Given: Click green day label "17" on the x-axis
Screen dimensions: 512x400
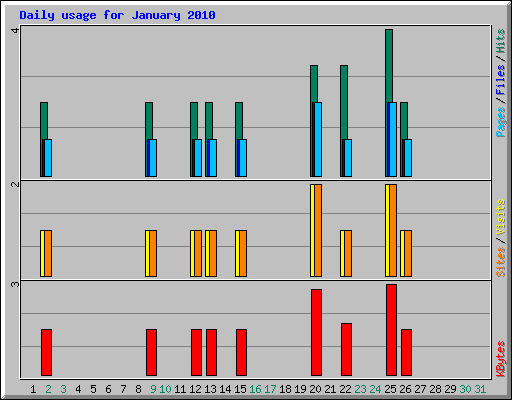Looking at the screenshot, I should (x=270, y=389).
